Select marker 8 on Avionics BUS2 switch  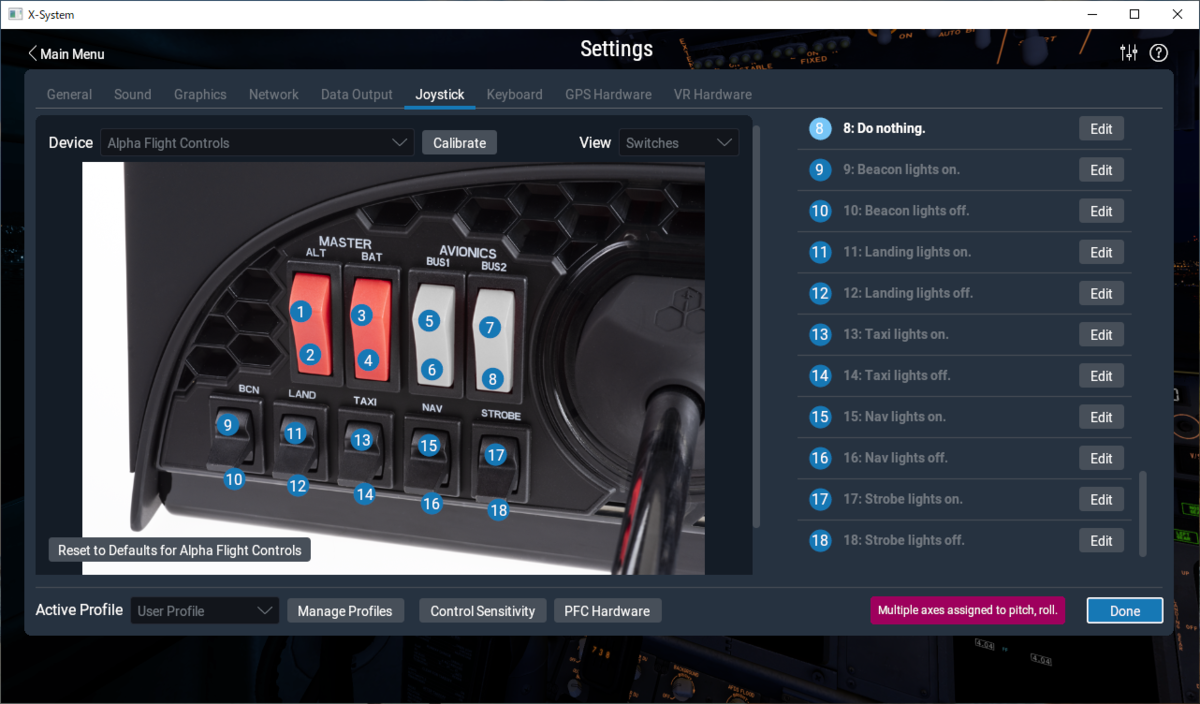(492, 379)
